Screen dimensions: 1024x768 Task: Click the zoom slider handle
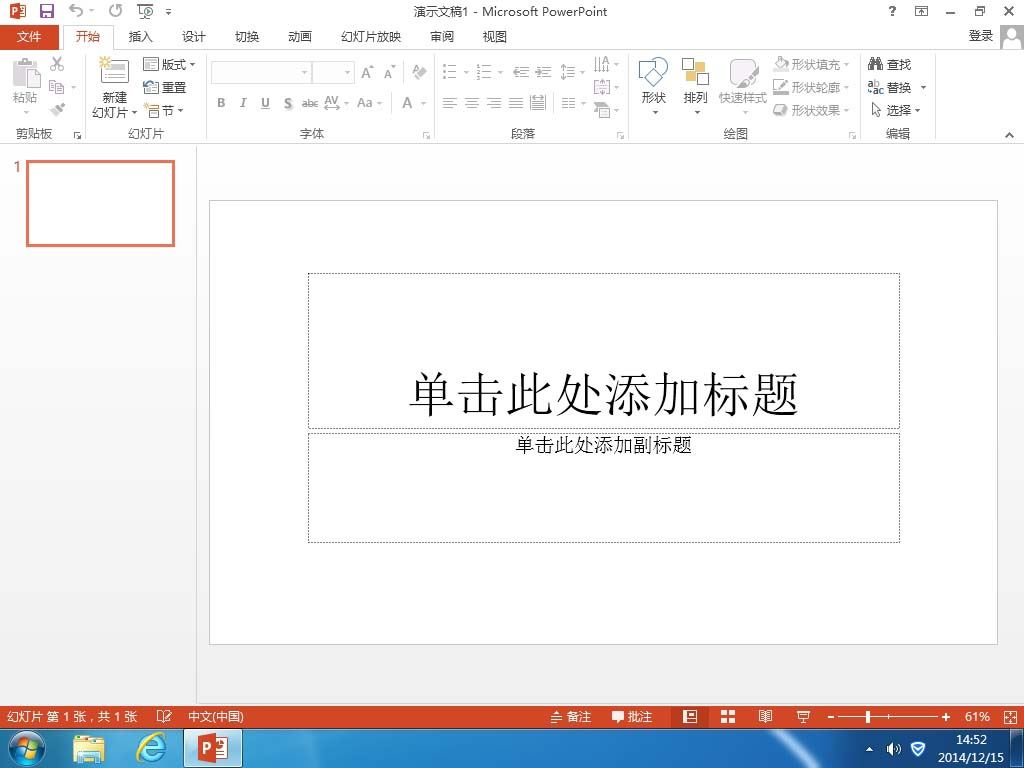pos(868,717)
